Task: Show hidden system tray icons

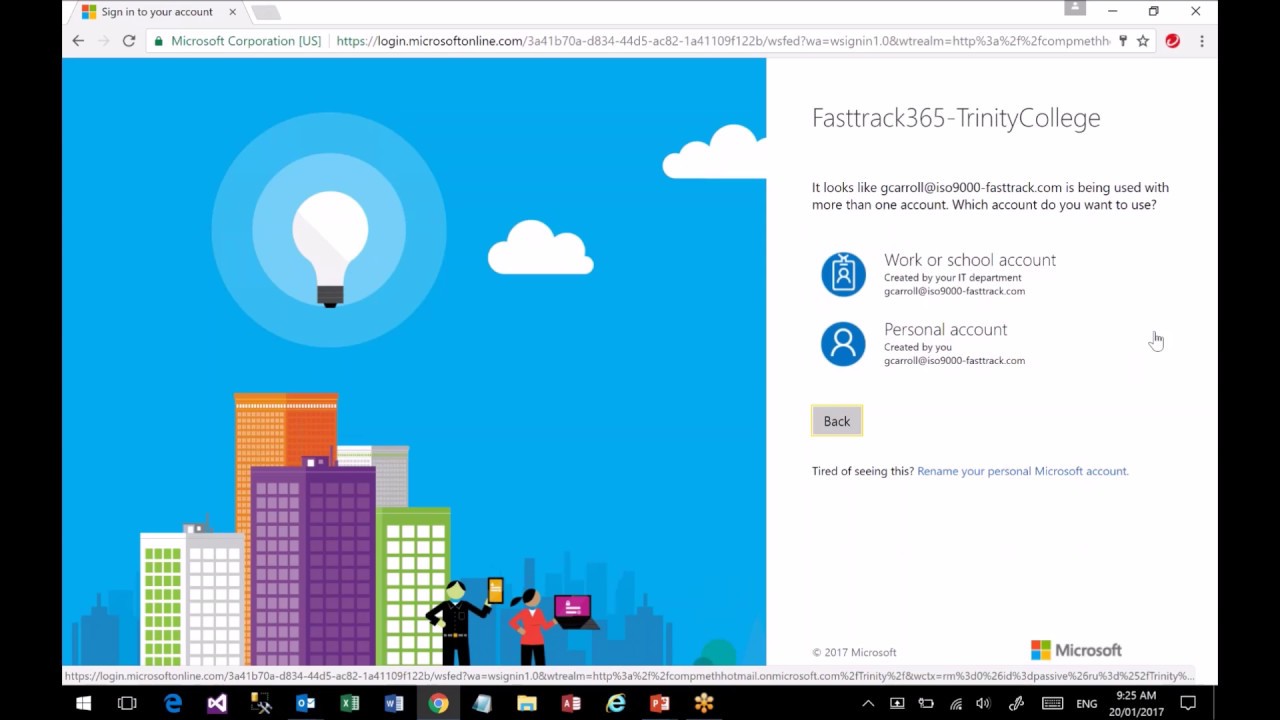Action: coord(868,704)
